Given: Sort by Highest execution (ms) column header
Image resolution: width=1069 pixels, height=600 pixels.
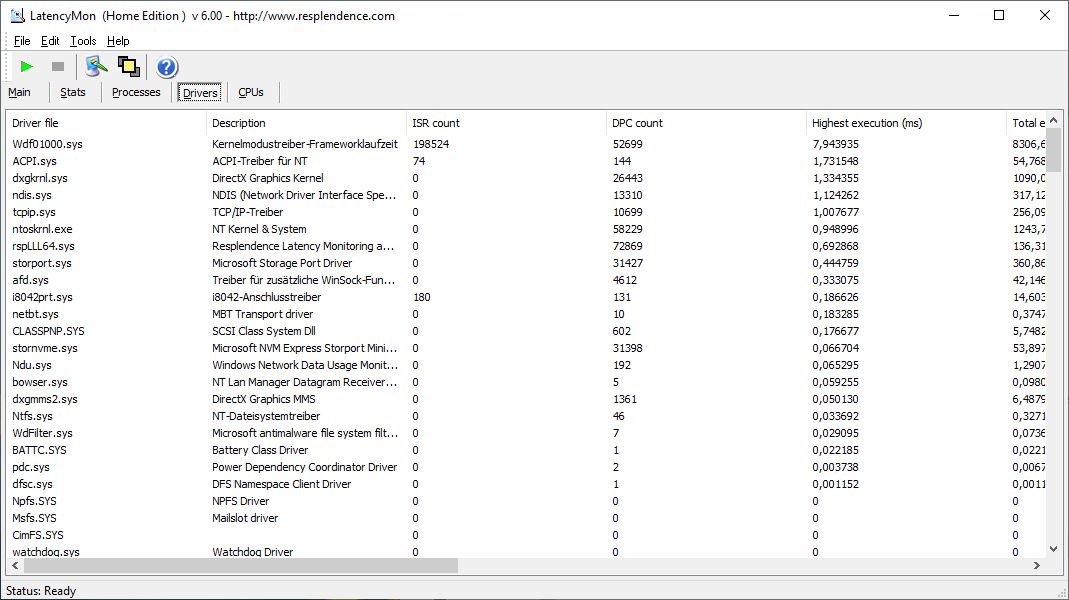Looking at the screenshot, I should click(905, 123).
